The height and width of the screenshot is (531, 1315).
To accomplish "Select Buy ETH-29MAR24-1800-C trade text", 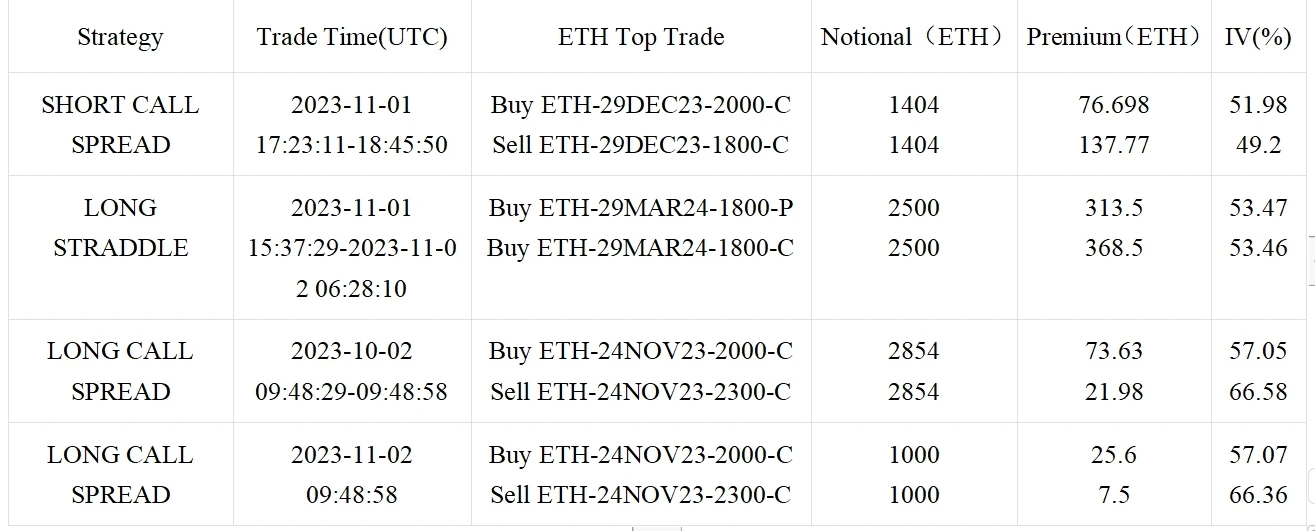I will tap(641, 248).
